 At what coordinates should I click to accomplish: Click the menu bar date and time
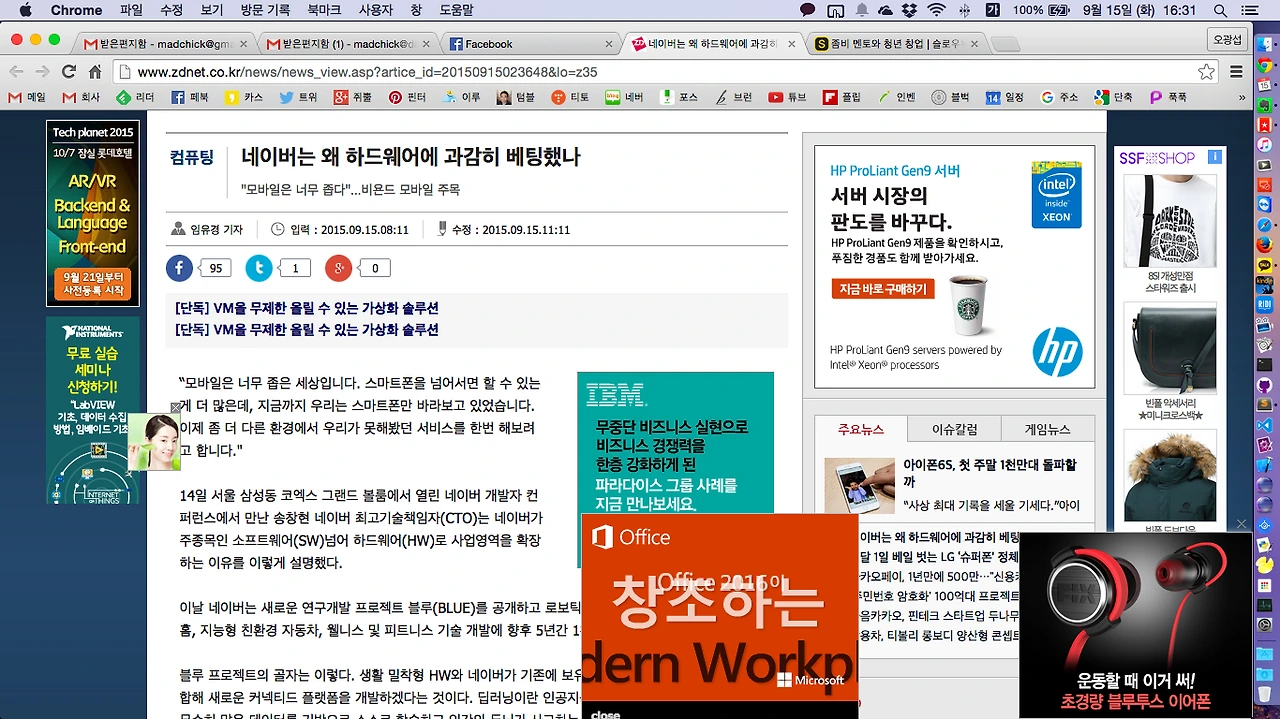coord(1139,10)
